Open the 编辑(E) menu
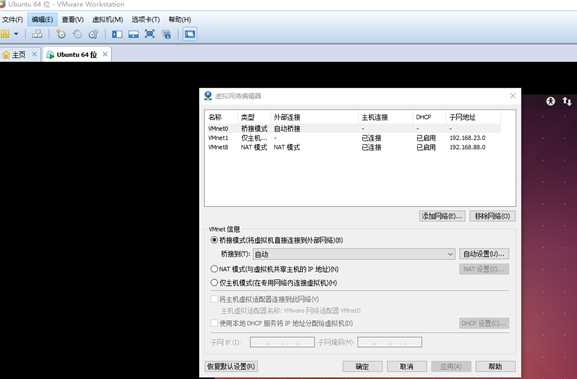The image size is (577, 379). [42, 20]
